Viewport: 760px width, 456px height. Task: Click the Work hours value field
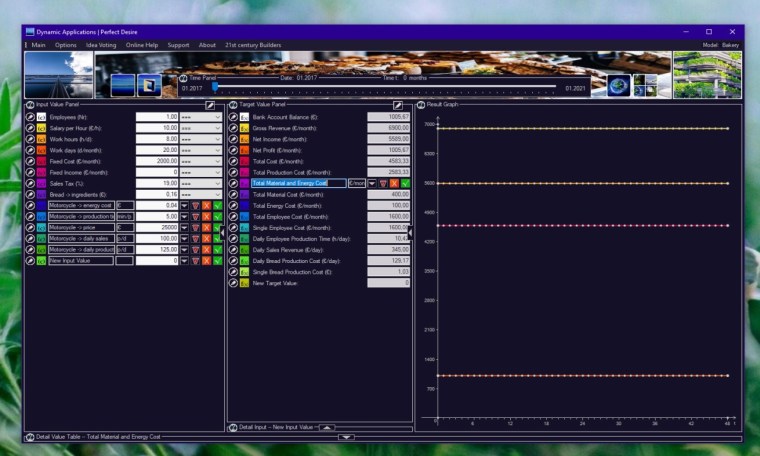[157, 139]
